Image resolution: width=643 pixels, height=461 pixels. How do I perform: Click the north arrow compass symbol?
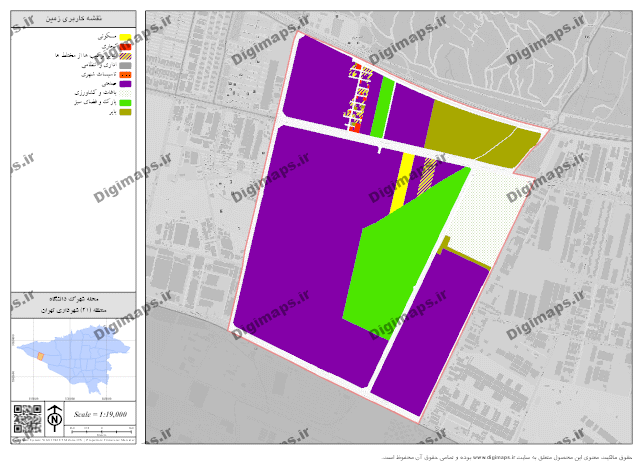[57, 415]
